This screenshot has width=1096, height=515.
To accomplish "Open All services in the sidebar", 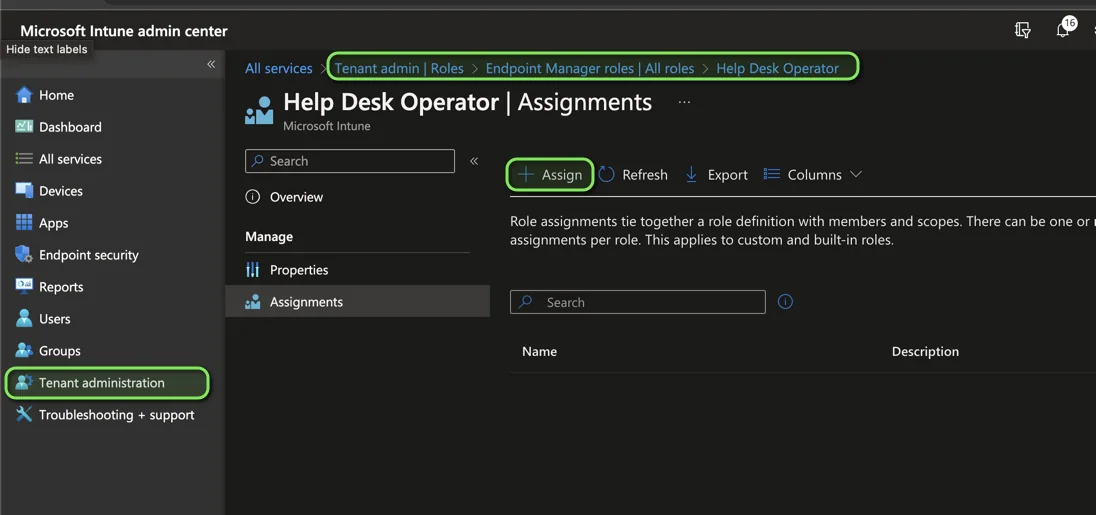I will 70,159.
